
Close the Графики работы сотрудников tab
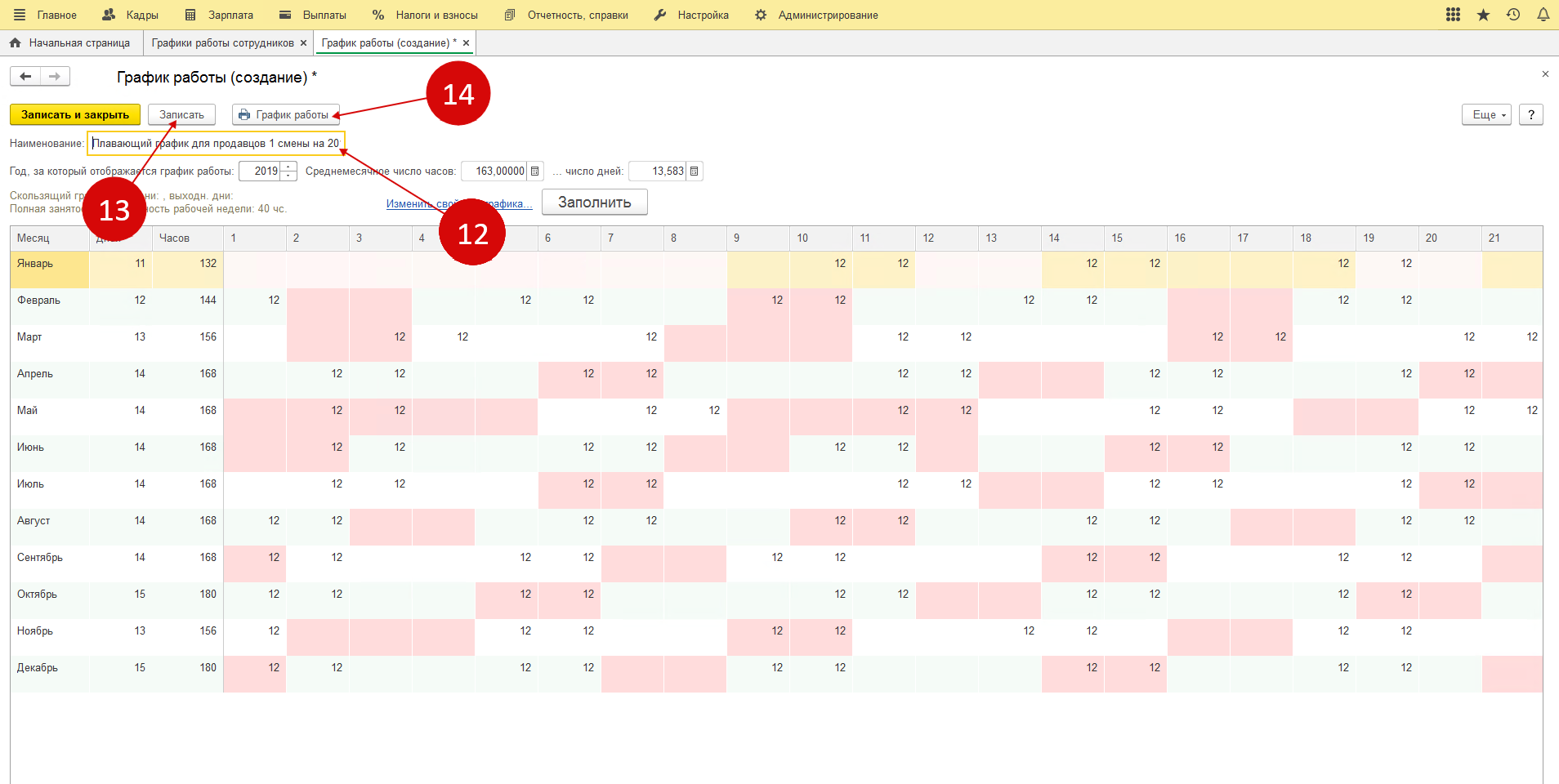pos(303,43)
